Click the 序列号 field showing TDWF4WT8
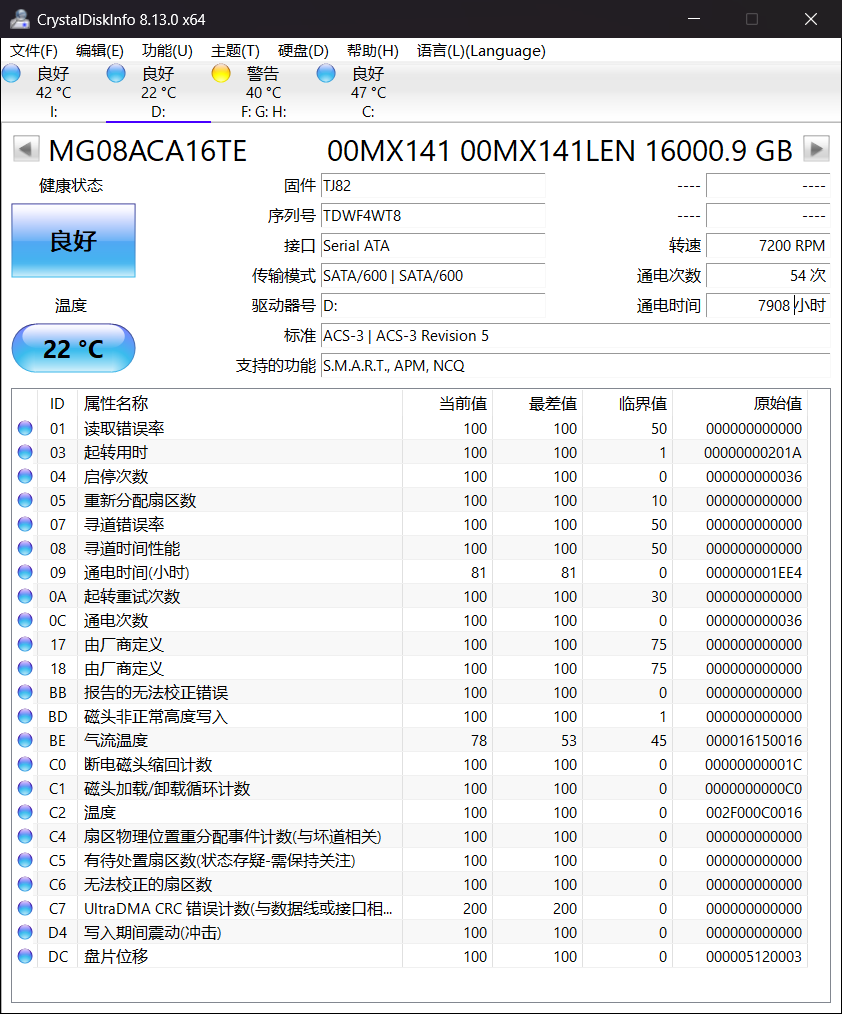Screen dimensions: 842x1014 tap(432, 216)
